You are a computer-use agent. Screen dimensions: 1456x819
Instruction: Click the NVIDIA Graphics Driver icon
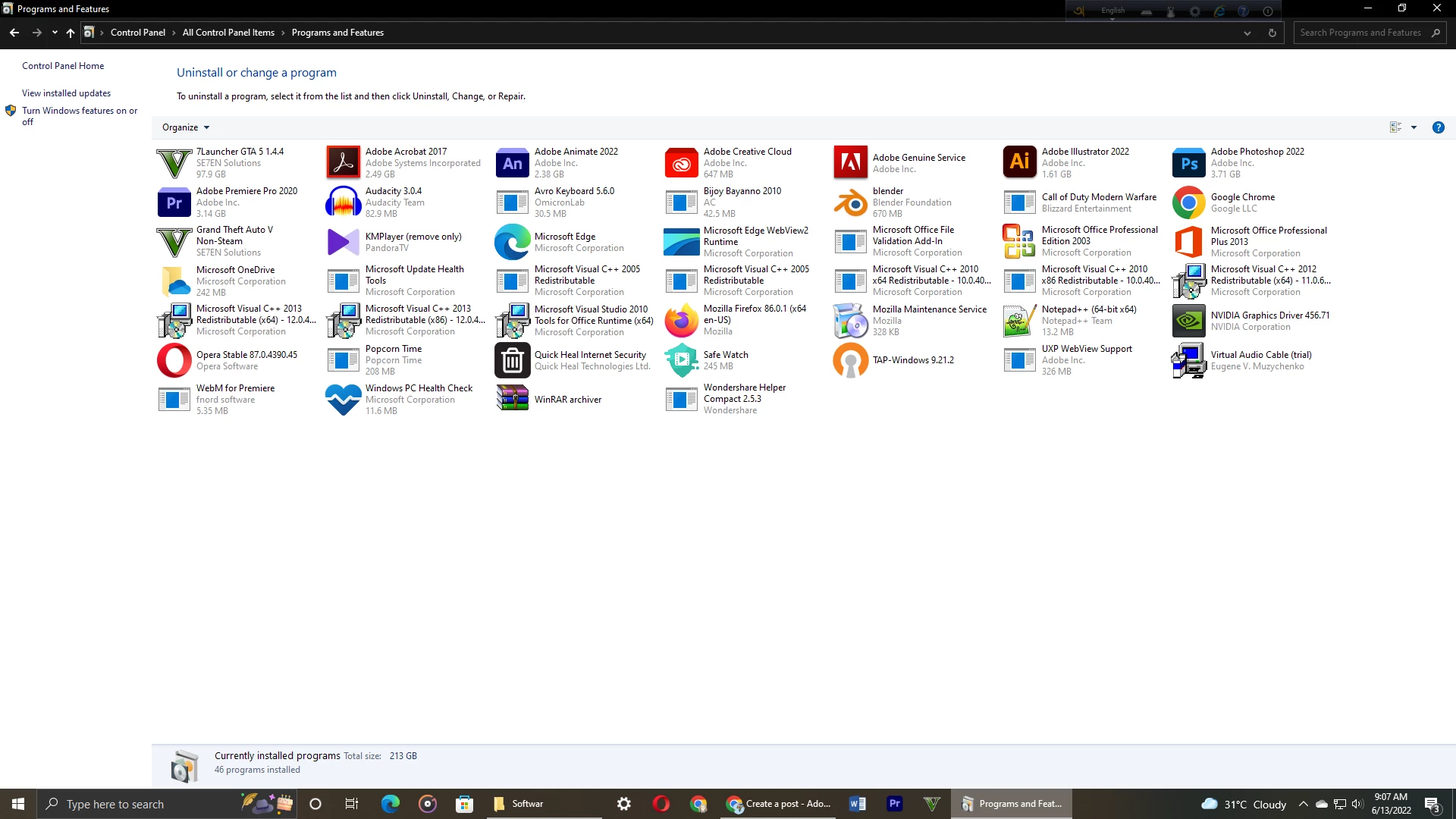(x=1188, y=321)
